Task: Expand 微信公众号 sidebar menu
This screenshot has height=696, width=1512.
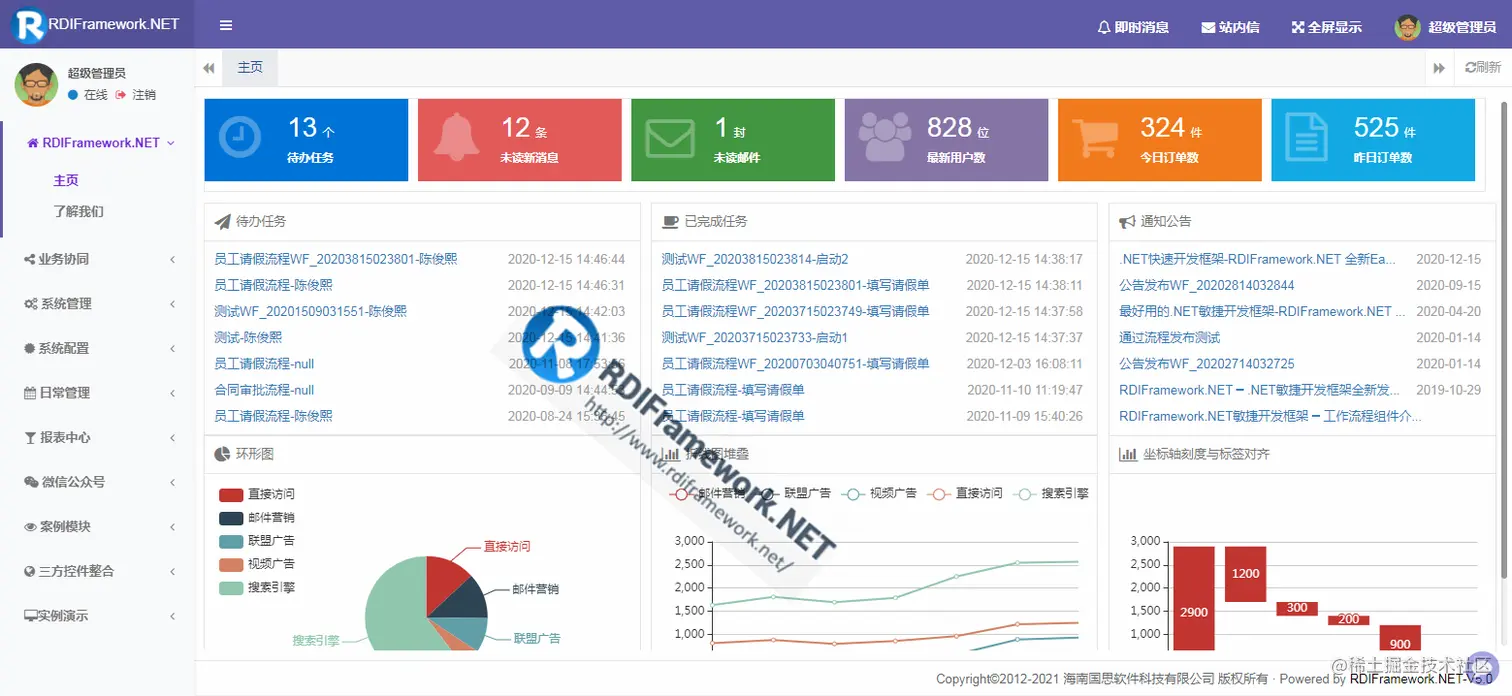Action: pos(98,482)
